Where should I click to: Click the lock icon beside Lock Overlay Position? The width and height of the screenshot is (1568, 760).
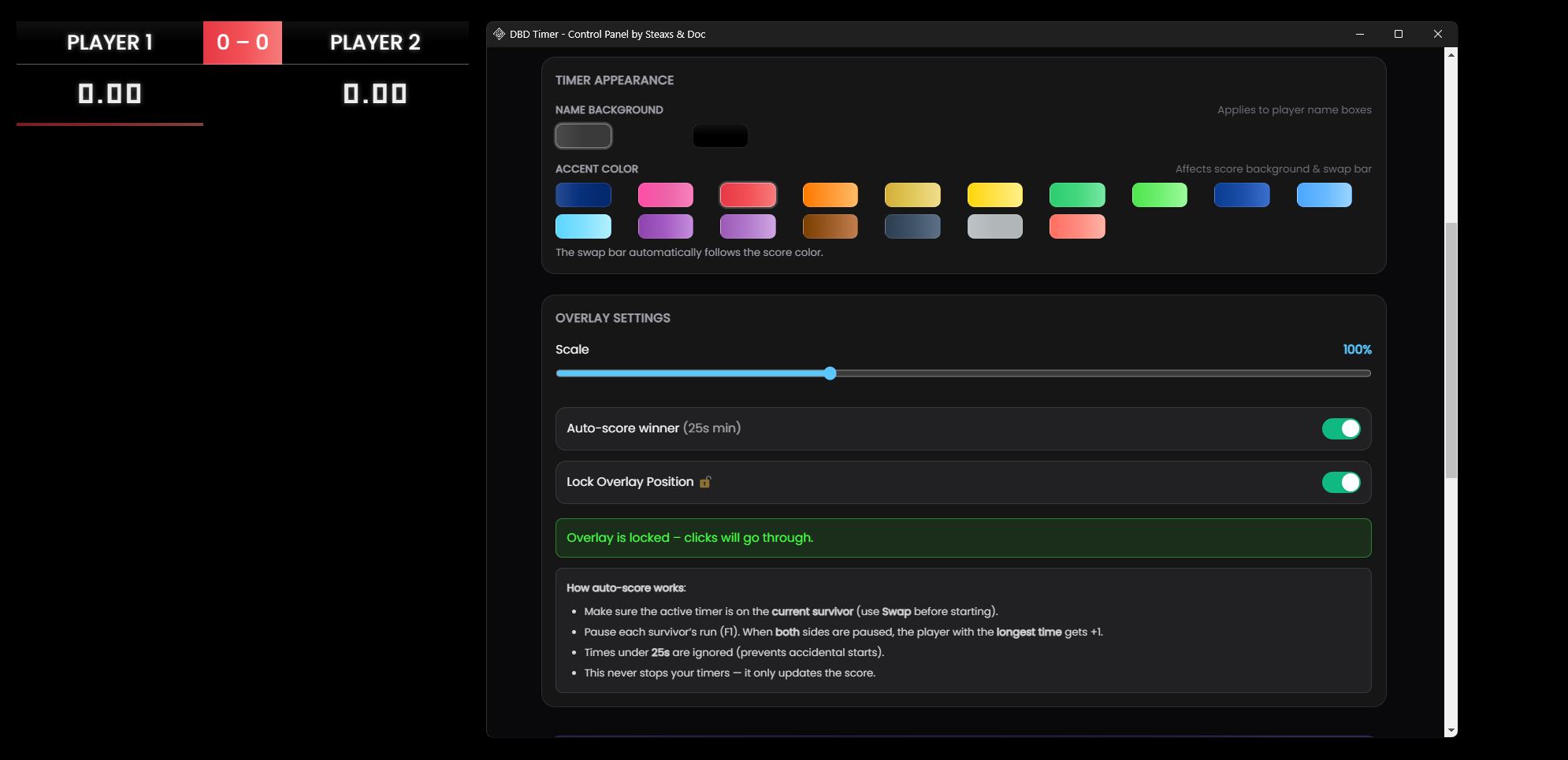[705, 482]
